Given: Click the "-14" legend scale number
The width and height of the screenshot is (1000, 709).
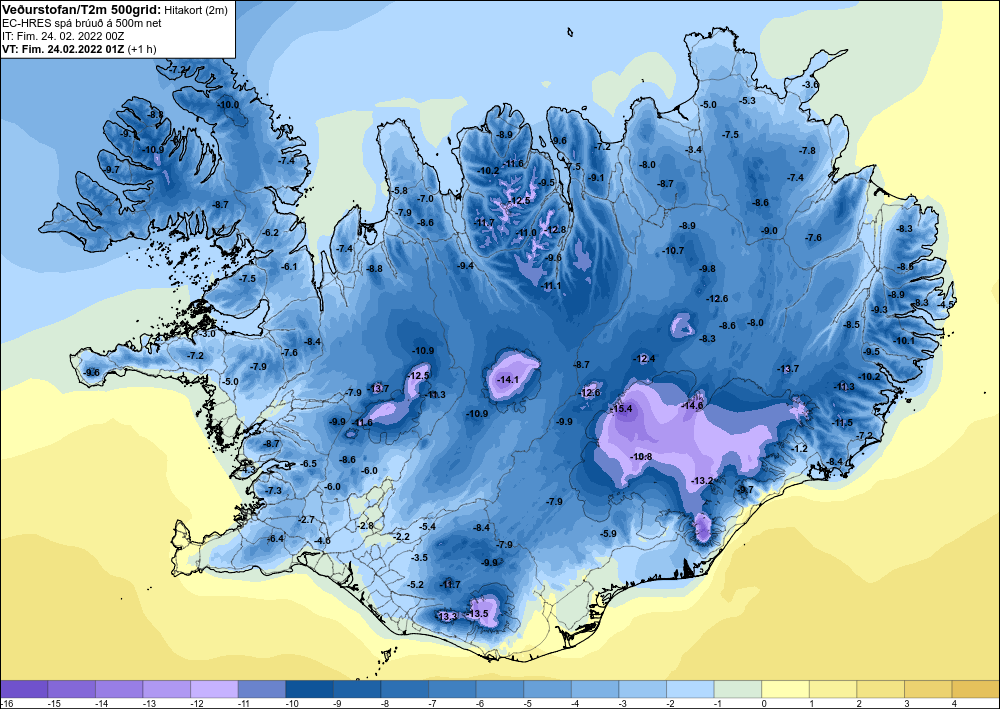Looking at the screenshot, I should [101, 703].
